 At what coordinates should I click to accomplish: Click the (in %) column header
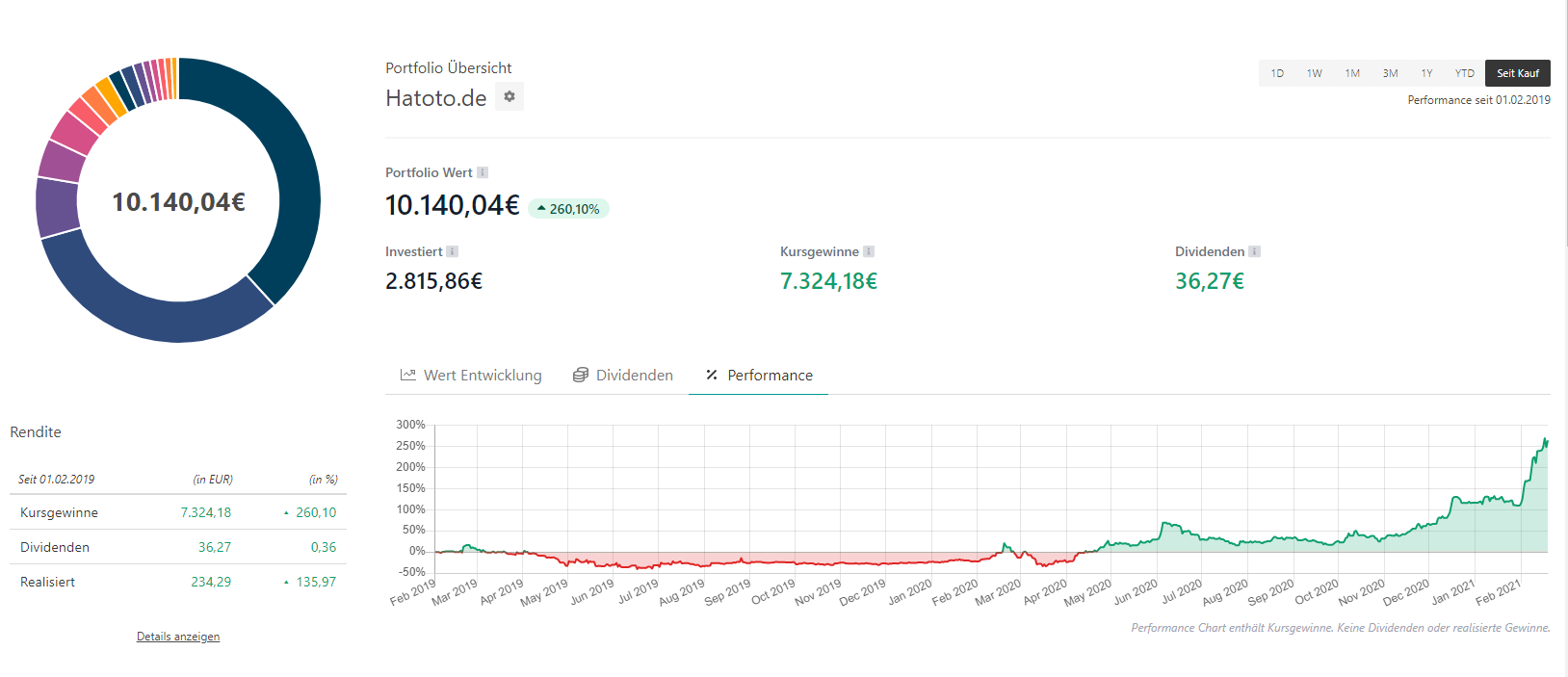324,479
